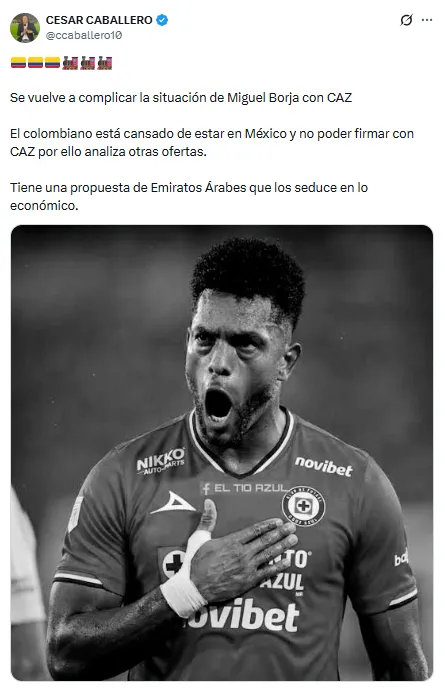Click the last locomotive emoji in the post
Image resolution: width=445 pixels, height=688 pixels.
pyautogui.click(x=105, y=63)
